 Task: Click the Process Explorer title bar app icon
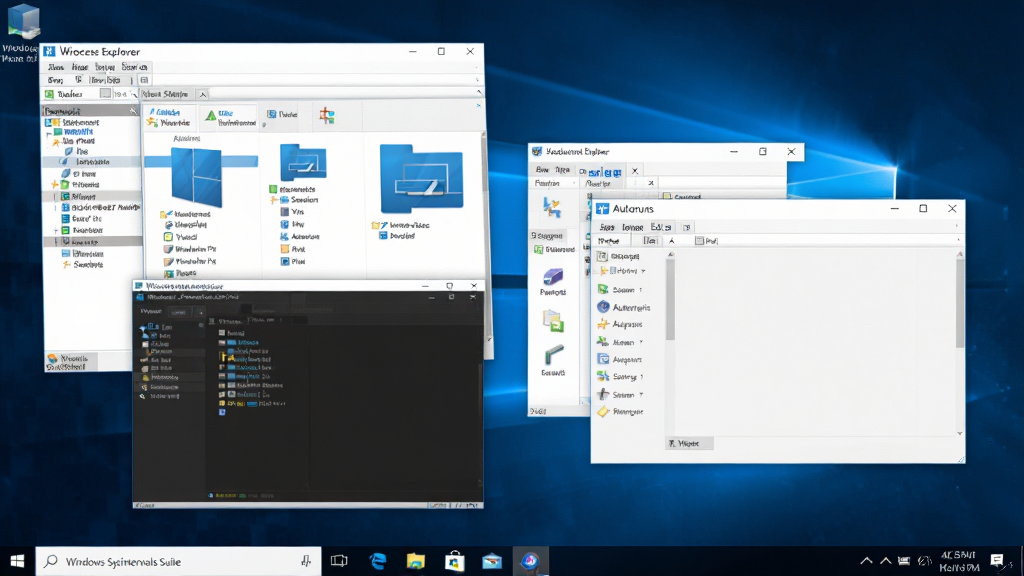click(50, 51)
